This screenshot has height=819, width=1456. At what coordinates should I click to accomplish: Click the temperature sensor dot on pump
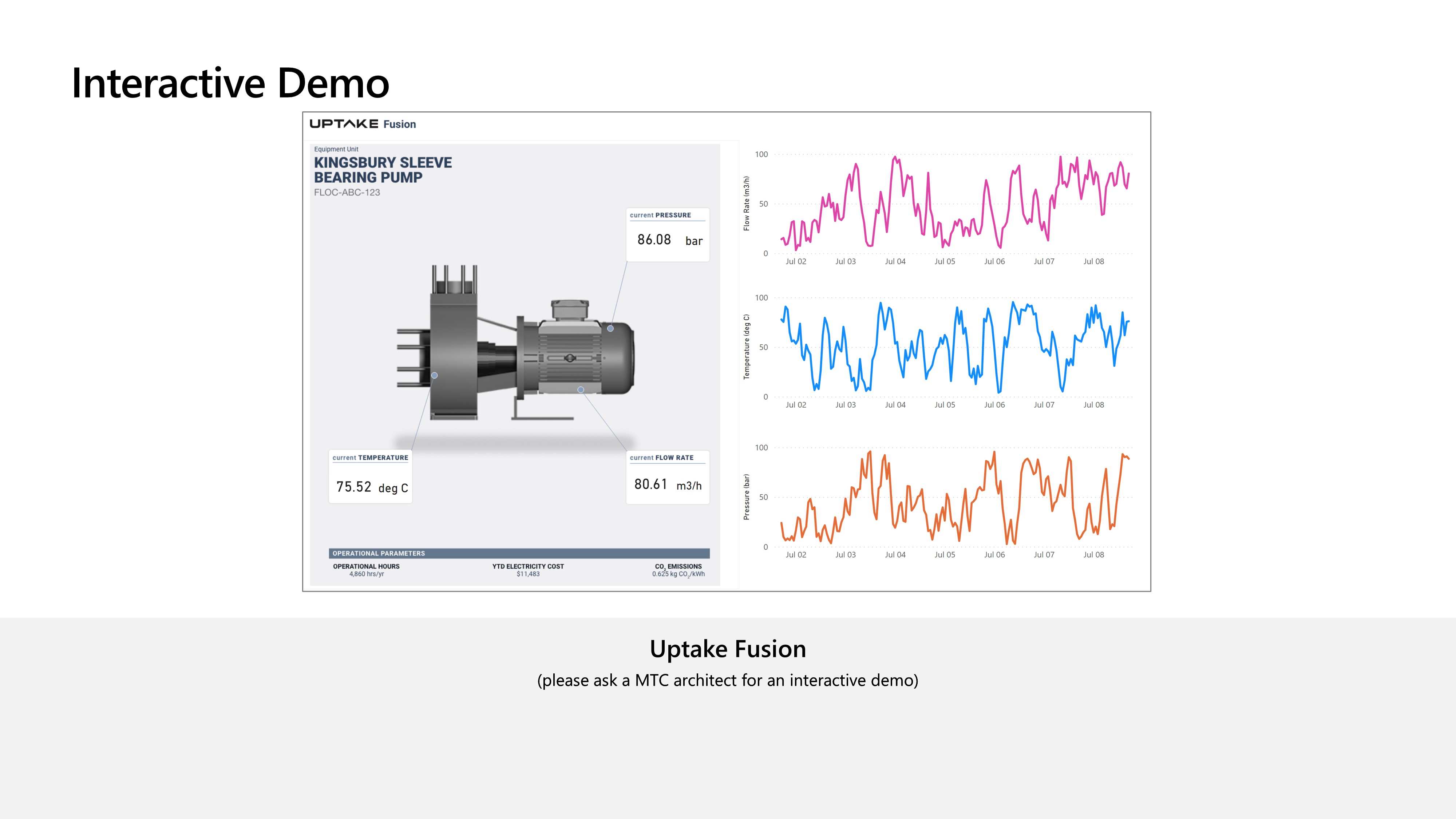[435, 375]
